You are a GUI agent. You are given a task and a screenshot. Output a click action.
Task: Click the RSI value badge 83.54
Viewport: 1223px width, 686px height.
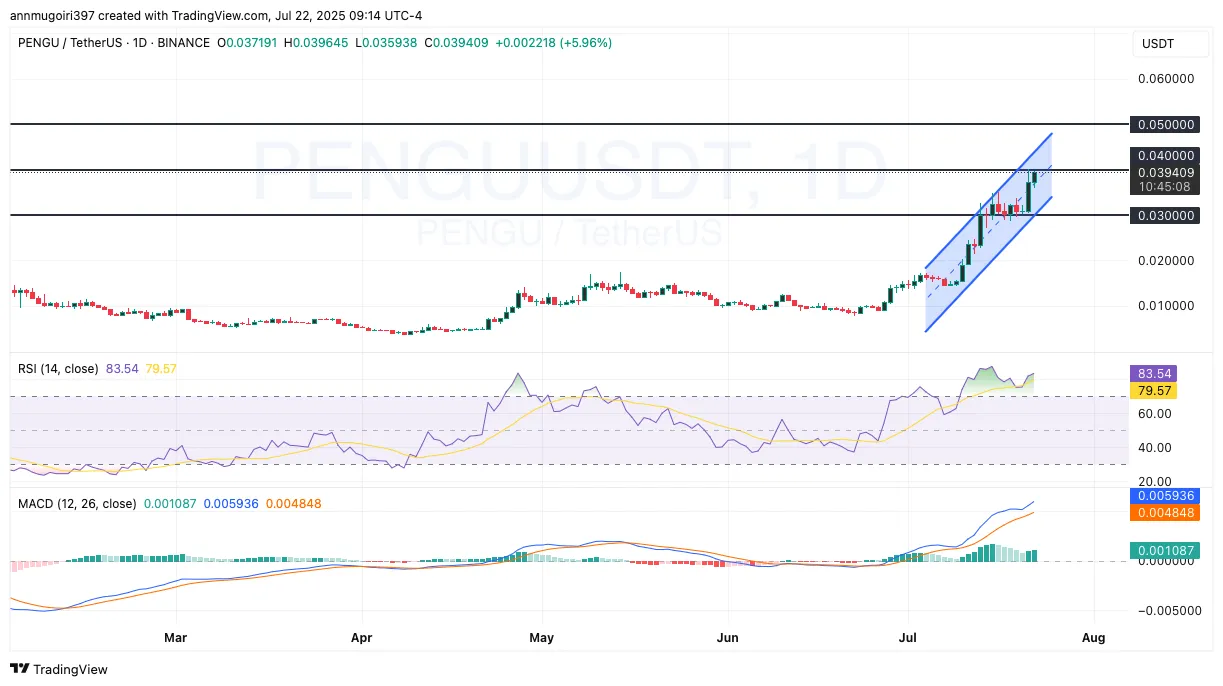click(1154, 373)
